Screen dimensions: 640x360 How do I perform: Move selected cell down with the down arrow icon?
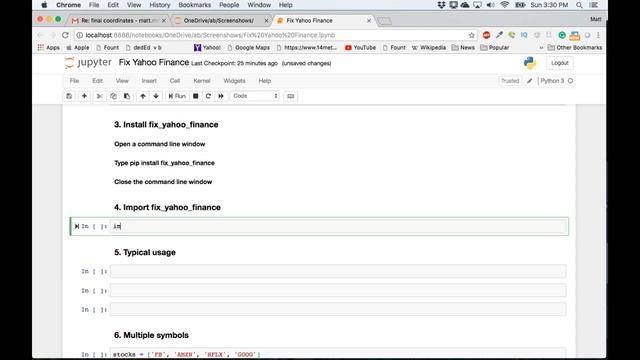pos(156,96)
